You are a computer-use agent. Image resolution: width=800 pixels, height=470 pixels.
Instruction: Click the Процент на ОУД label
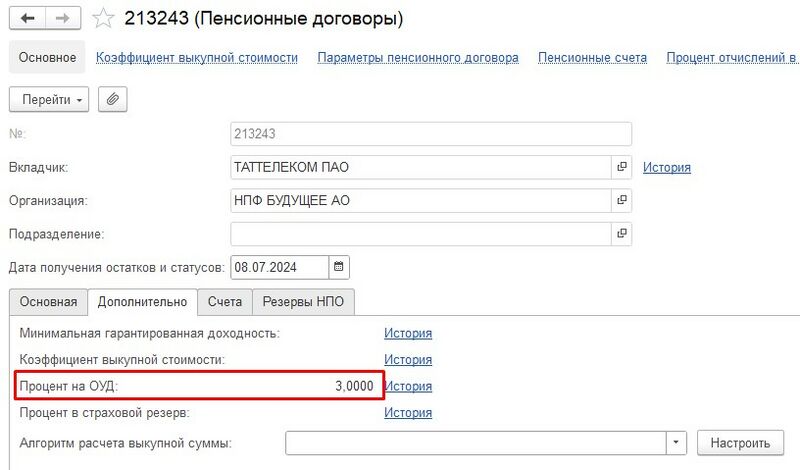tap(68, 386)
